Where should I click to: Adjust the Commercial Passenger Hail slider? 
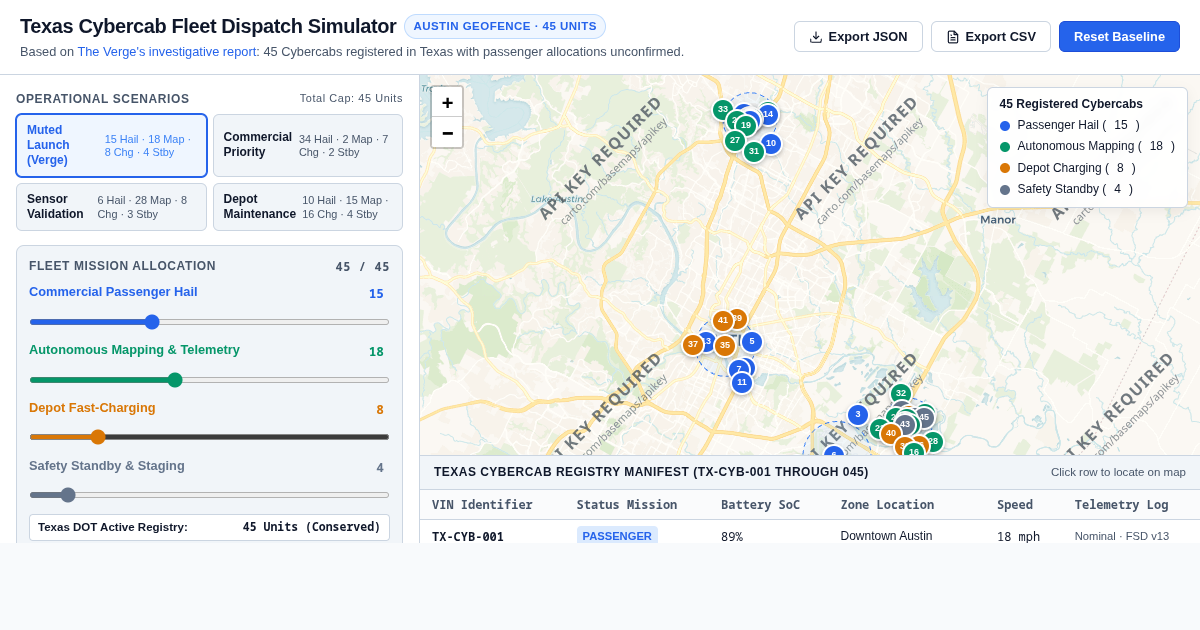[x=209, y=322]
